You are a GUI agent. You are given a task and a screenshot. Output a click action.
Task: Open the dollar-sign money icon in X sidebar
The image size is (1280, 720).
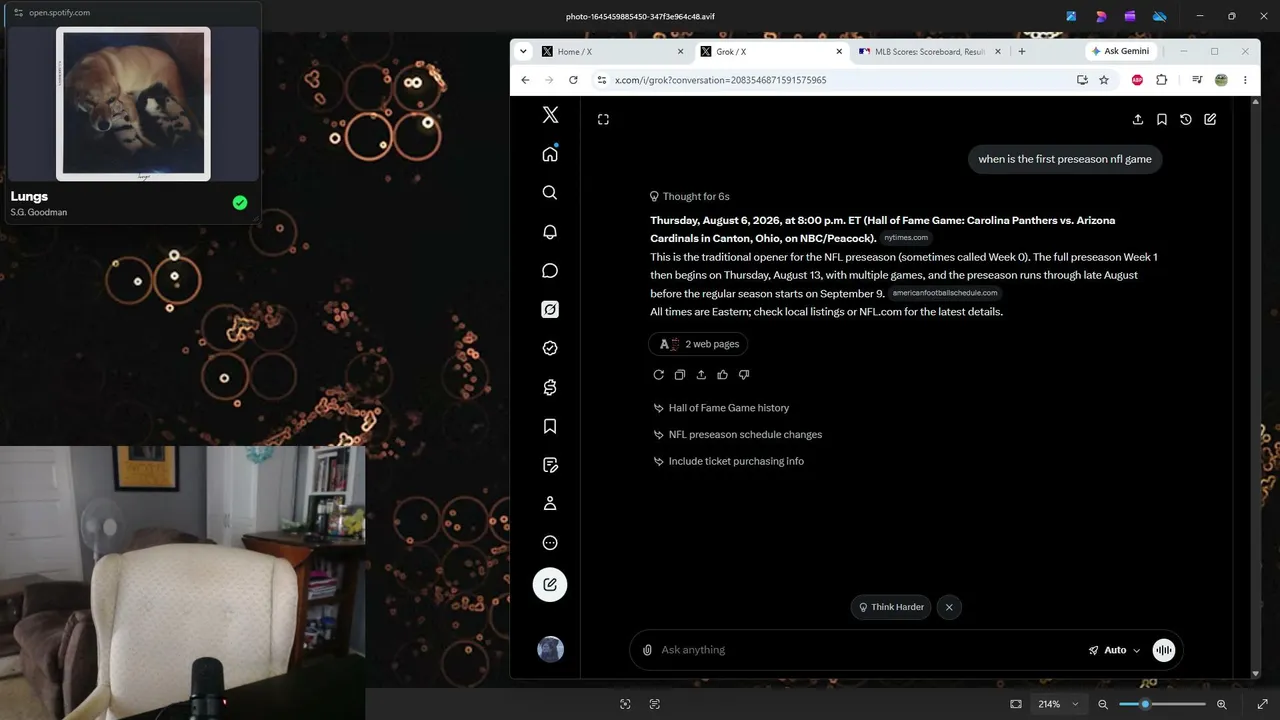click(x=550, y=388)
